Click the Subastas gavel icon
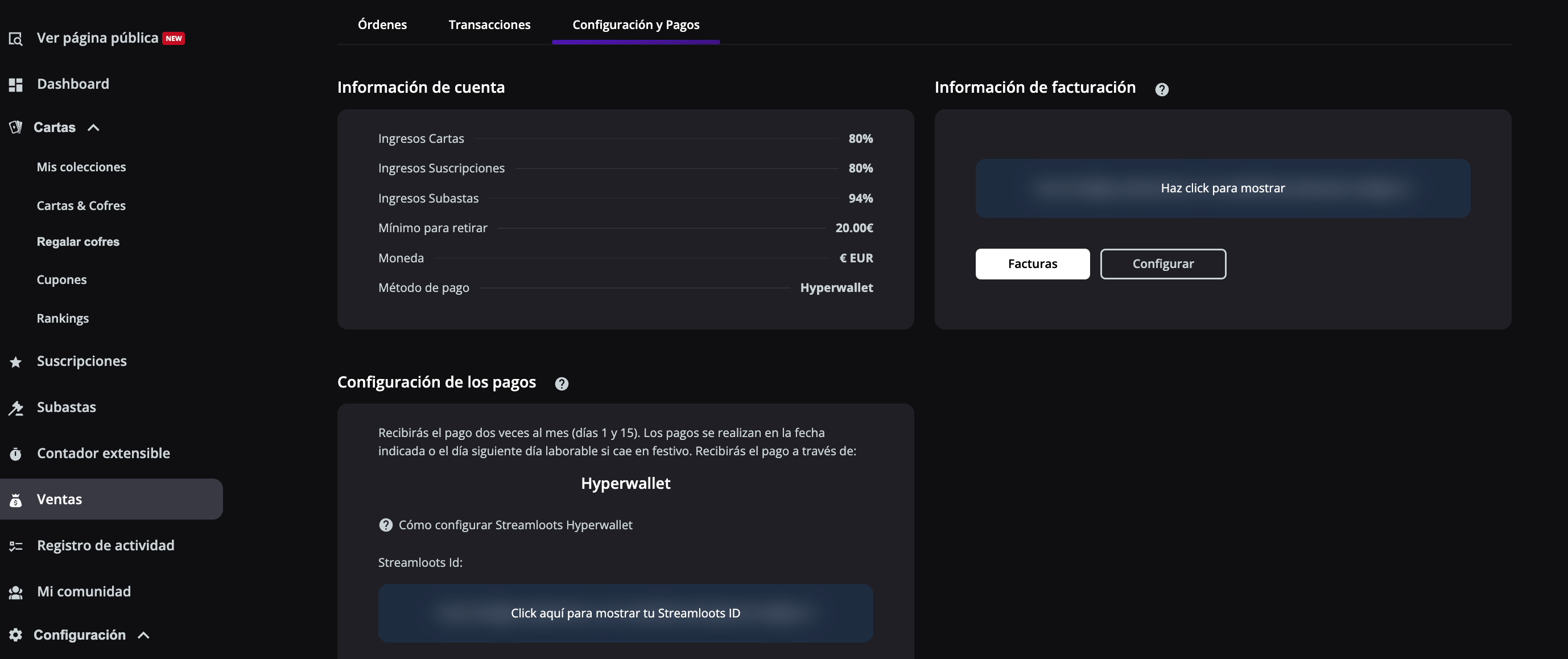This screenshot has height=659, width=1568. click(x=16, y=408)
